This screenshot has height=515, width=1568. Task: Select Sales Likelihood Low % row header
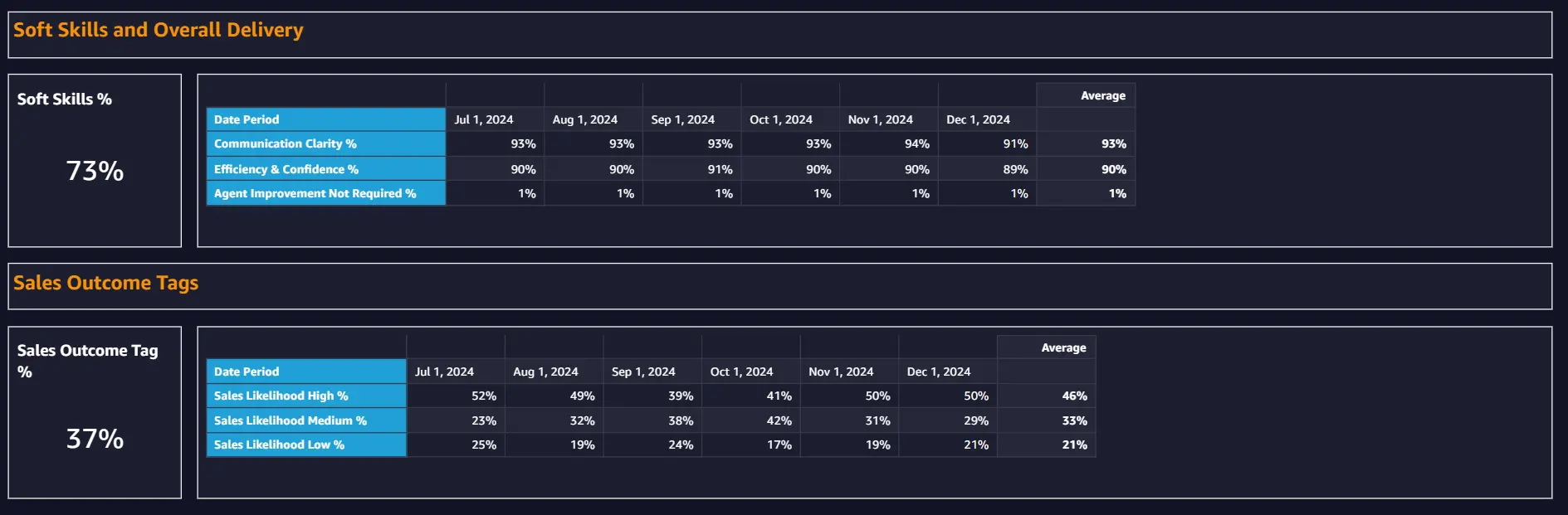point(306,445)
